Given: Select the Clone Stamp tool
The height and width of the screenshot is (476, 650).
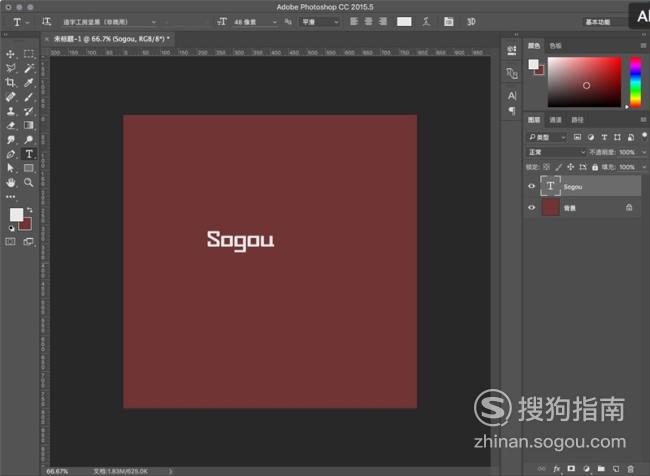Looking at the screenshot, I should (x=11, y=111).
